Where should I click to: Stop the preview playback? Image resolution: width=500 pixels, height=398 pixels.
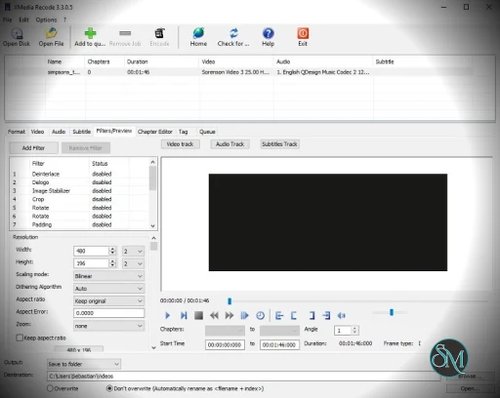[199, 315]
